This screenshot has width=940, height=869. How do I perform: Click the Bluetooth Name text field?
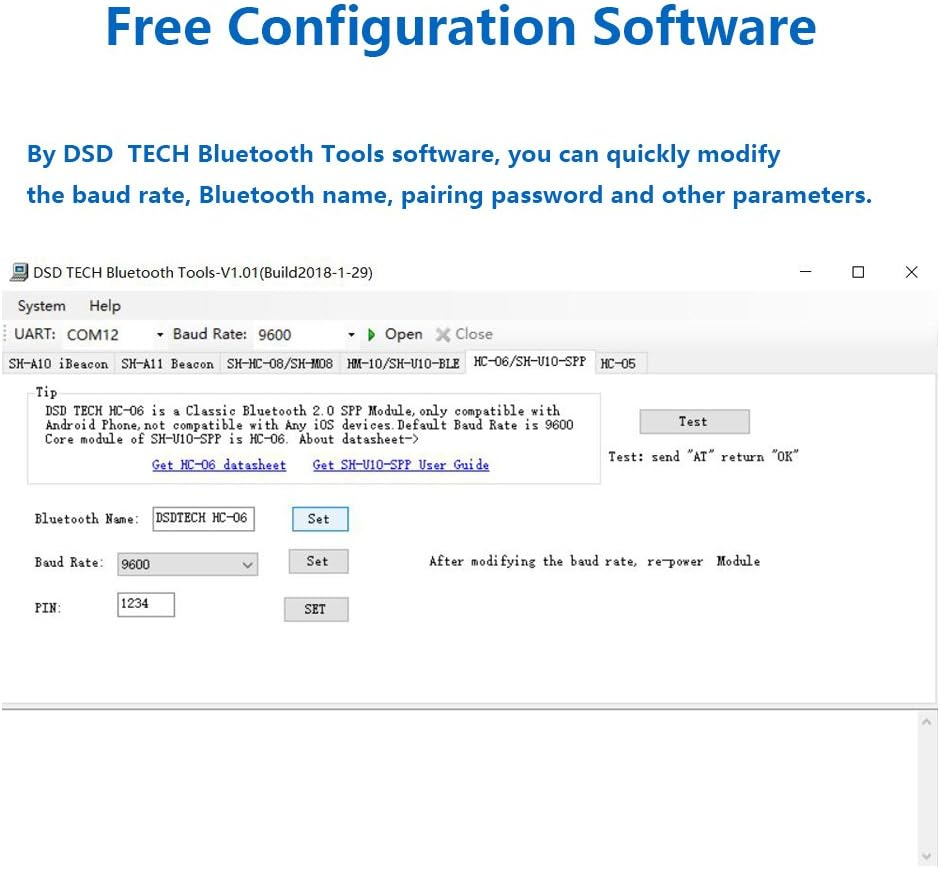(203, 518)
